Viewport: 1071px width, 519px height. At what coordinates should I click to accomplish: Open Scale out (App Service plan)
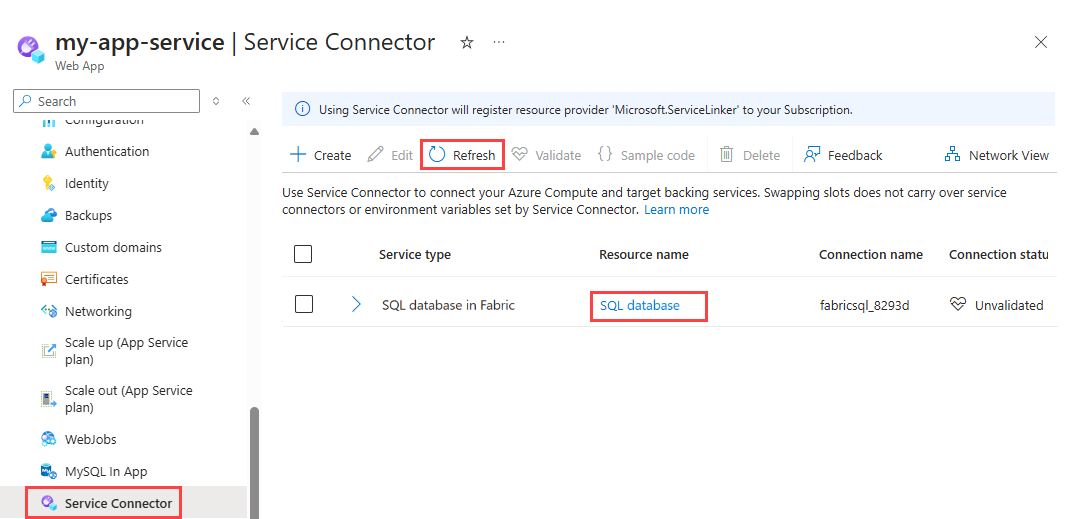(x=128, y=399)
